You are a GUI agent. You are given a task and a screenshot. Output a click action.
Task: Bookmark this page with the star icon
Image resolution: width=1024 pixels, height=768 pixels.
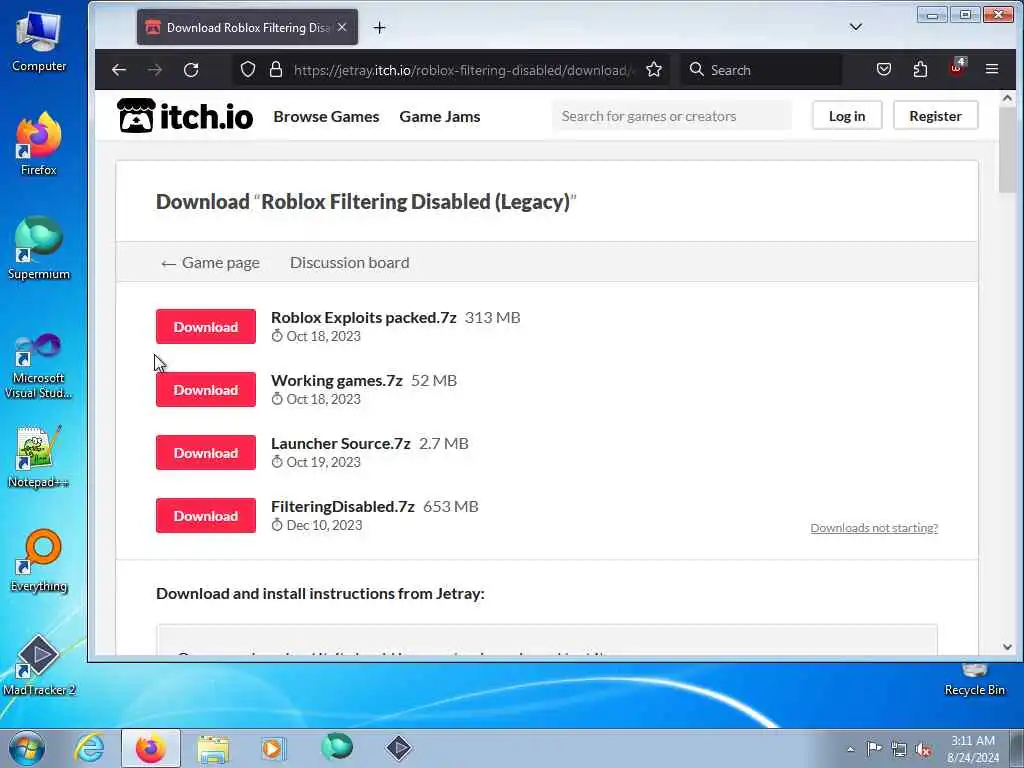[x=654, y=70]
